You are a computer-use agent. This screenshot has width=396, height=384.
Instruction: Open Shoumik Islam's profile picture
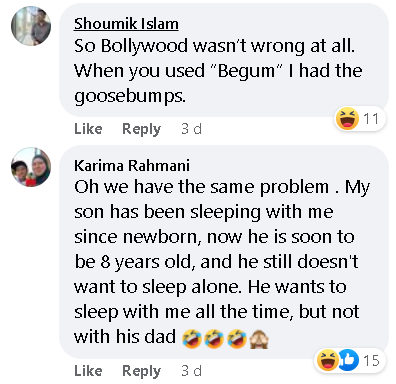(x=31, y=26)
